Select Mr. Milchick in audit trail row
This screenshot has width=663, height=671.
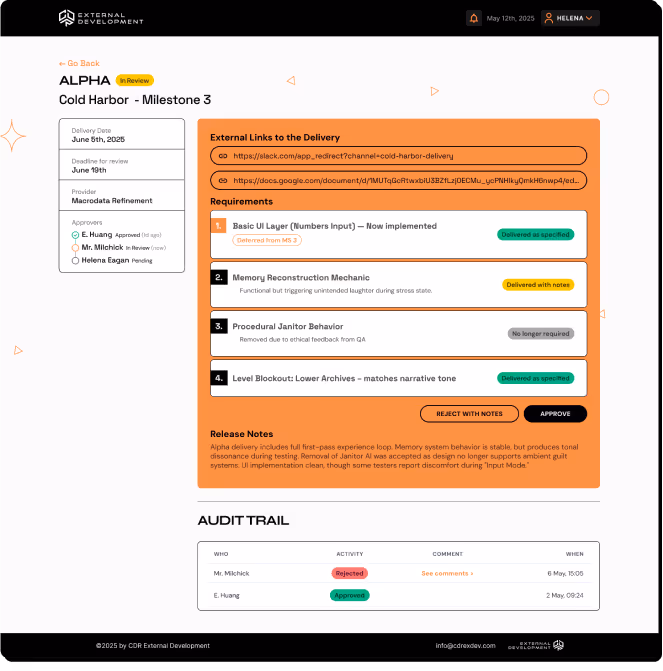click(x=232, y=573)
